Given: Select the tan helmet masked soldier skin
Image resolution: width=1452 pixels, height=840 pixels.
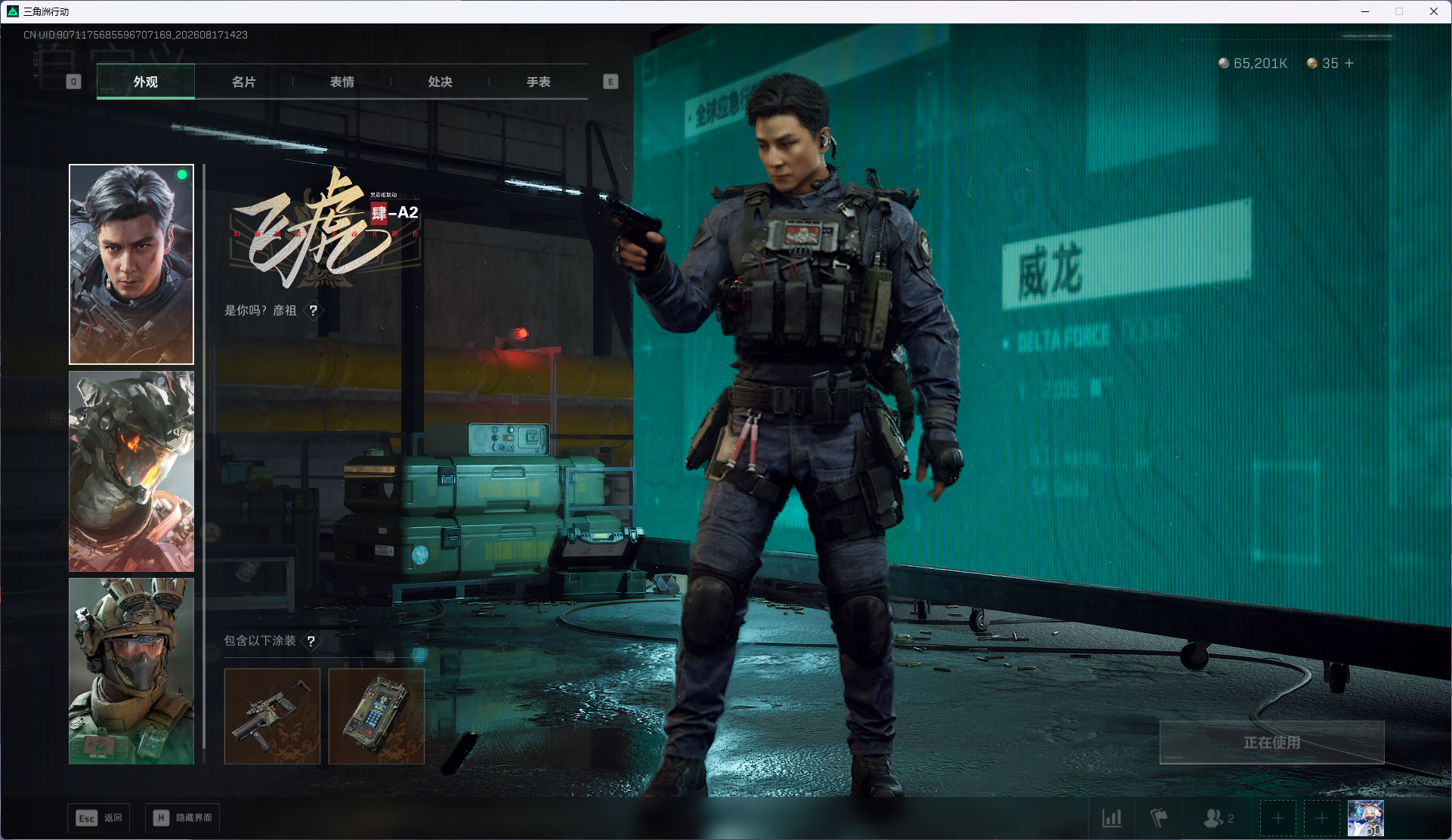Looking at the screenshot, I should (x=131, y=671).
